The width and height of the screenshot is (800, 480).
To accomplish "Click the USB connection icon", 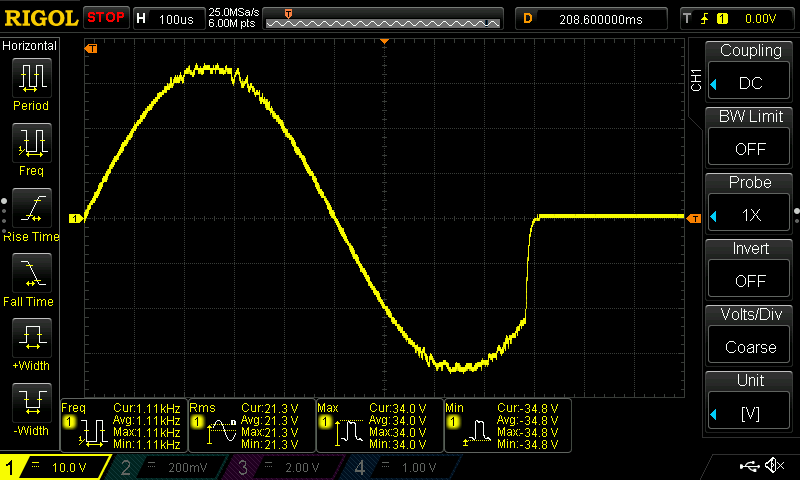I will point(748,466).
